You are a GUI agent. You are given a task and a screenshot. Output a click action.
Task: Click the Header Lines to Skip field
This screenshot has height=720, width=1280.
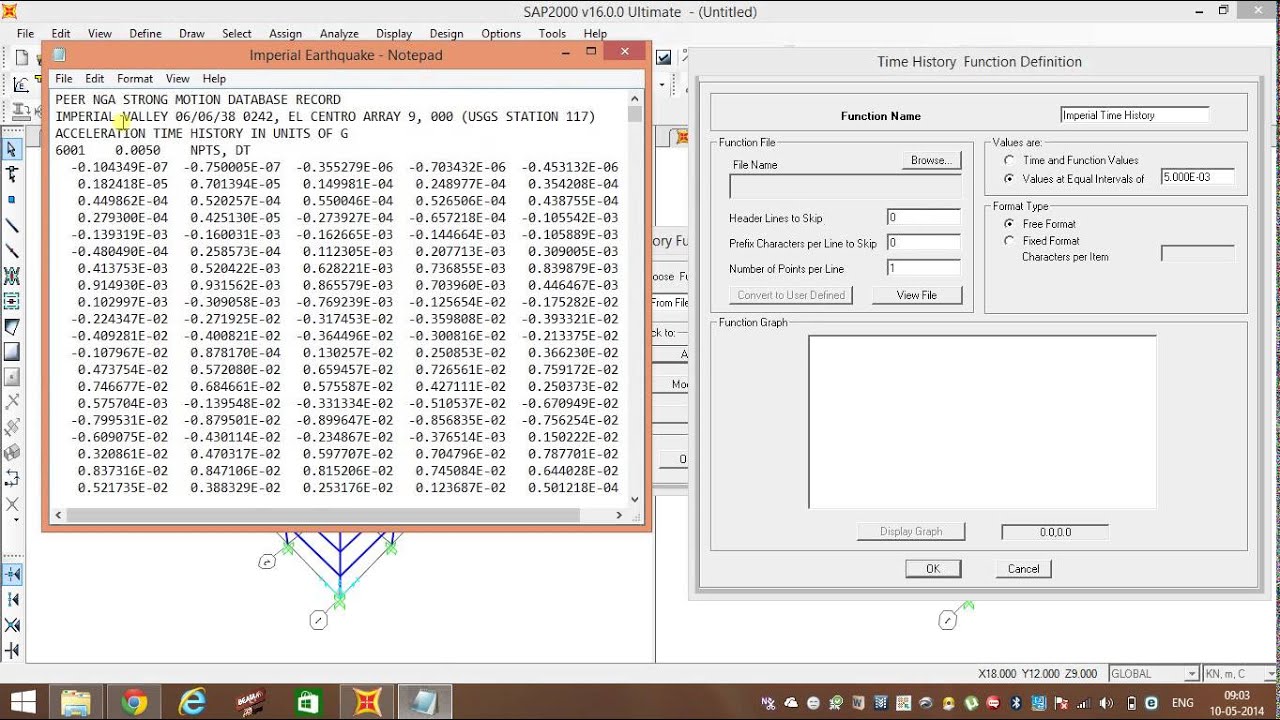point(924,217)
